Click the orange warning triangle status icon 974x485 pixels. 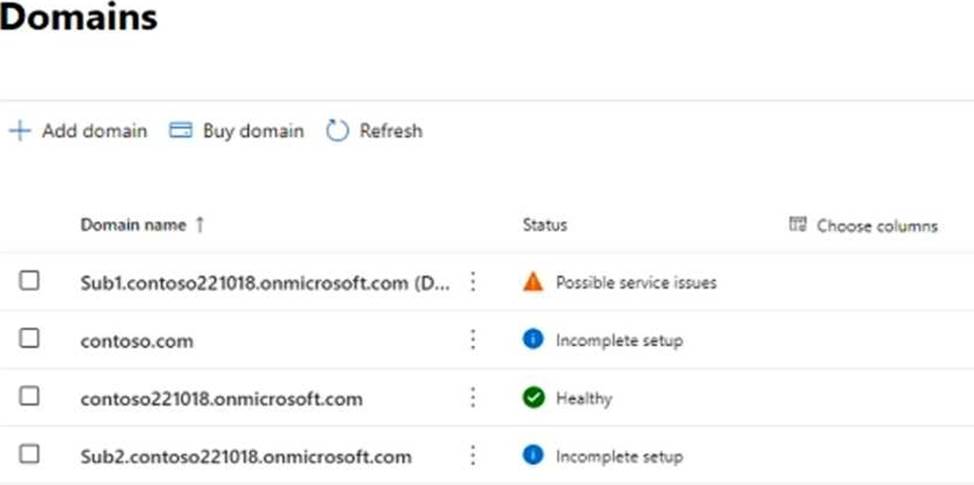pyautogui.click(x=533, y=283)
